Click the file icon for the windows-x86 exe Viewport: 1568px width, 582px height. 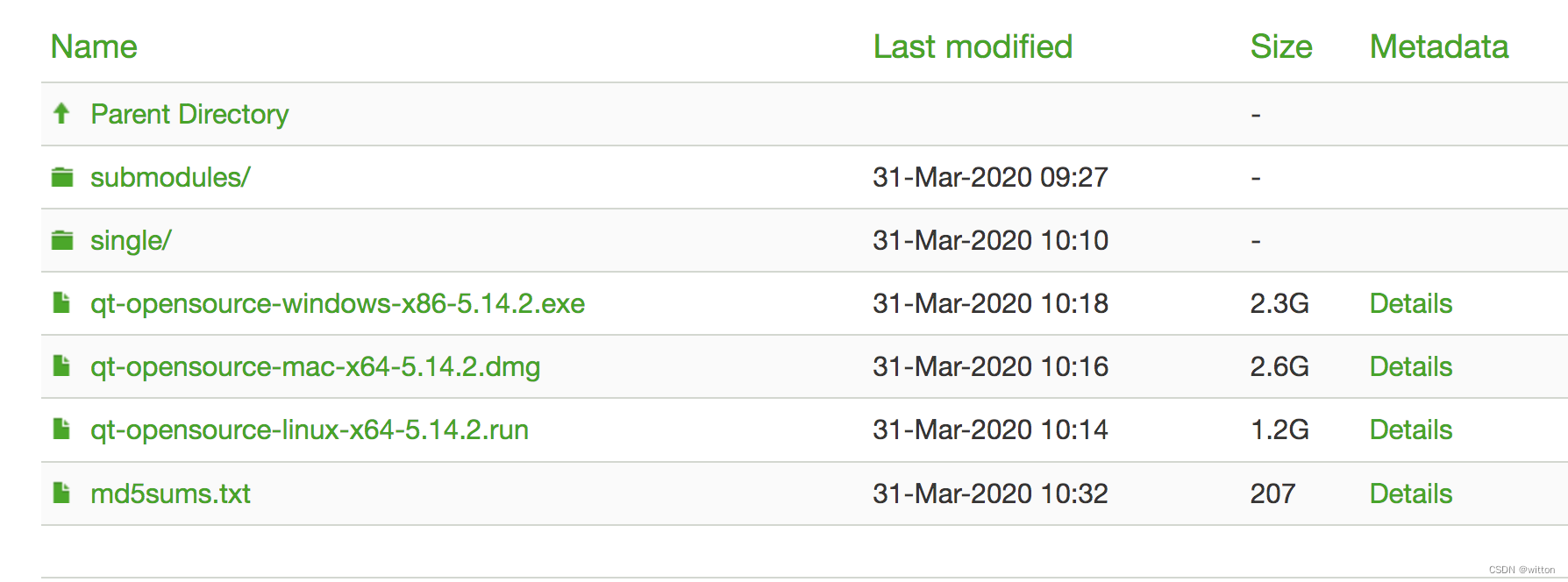[x=61, y=303]
